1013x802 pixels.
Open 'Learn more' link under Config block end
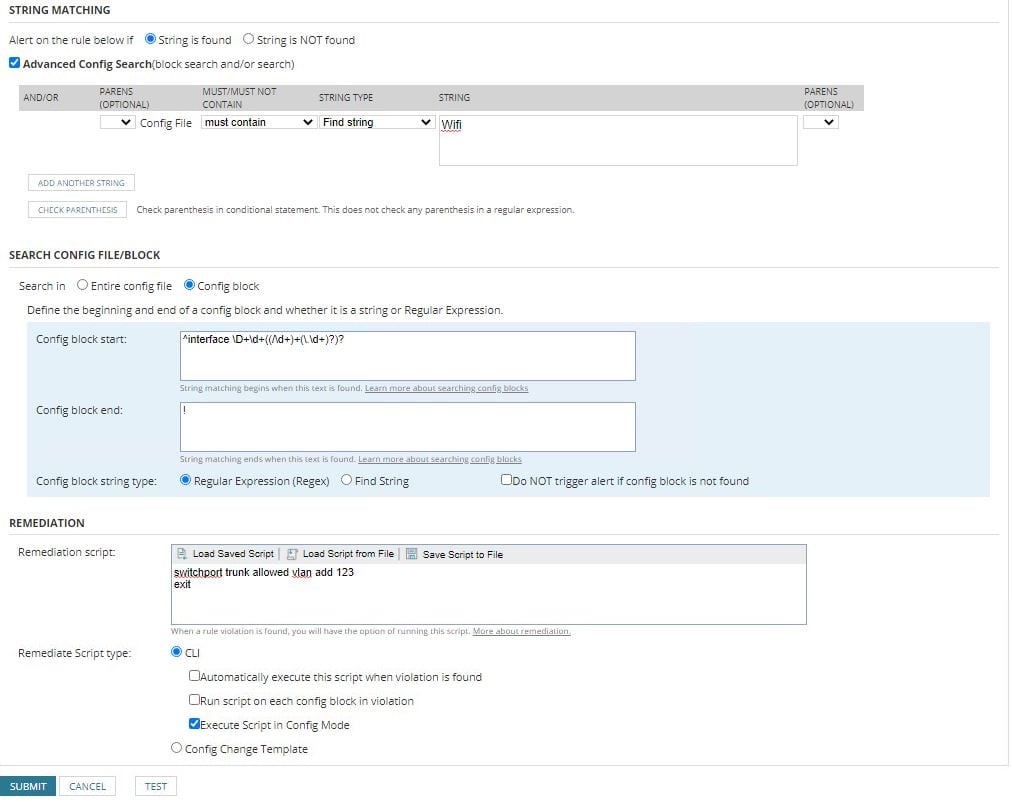coord(440,459)
